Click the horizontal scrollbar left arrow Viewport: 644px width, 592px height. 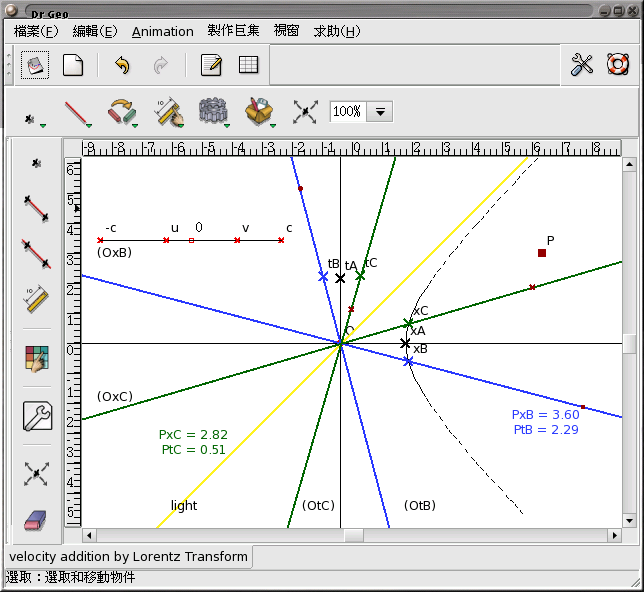[89, 535]
